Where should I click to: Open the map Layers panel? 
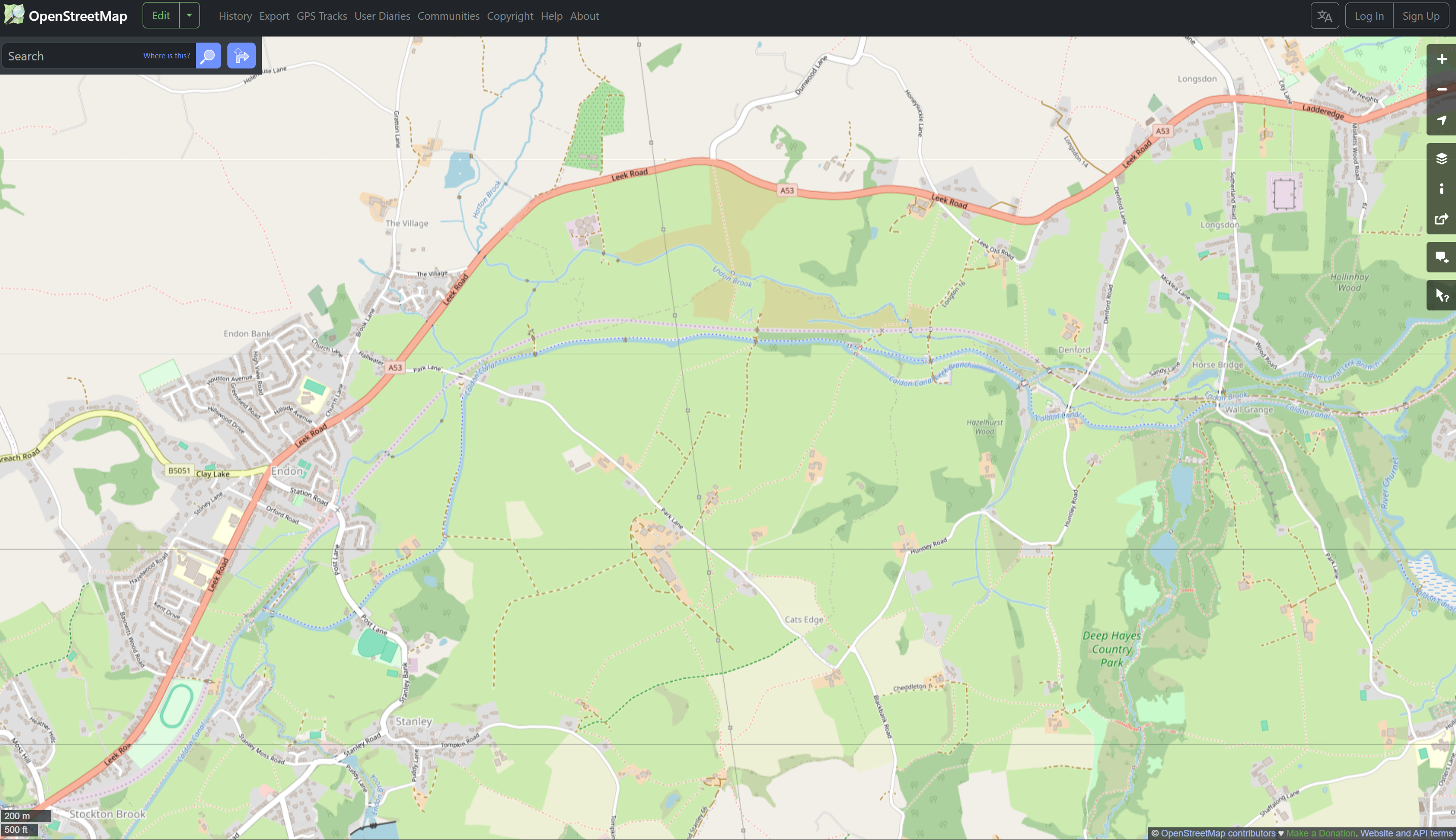1441,159
